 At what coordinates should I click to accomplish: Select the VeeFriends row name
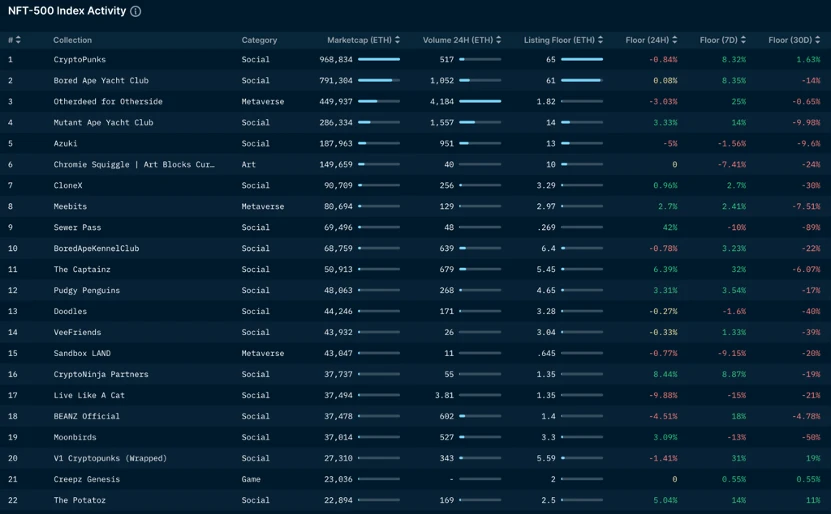(x=77, y=332)
